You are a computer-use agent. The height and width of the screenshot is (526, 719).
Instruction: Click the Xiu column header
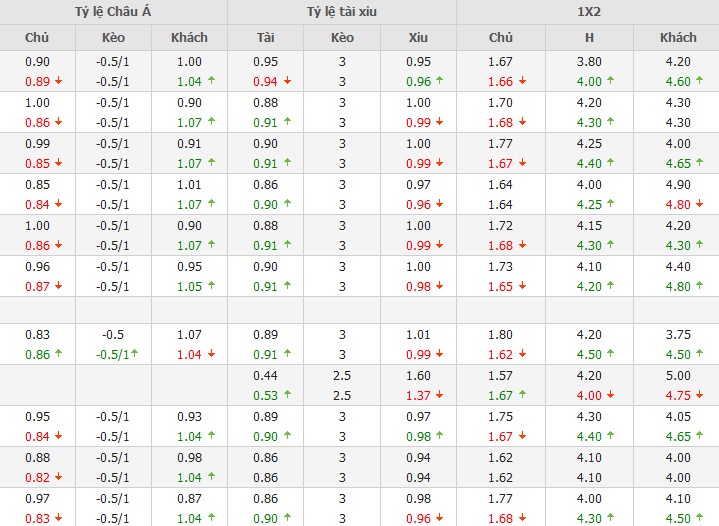[418, 38]
